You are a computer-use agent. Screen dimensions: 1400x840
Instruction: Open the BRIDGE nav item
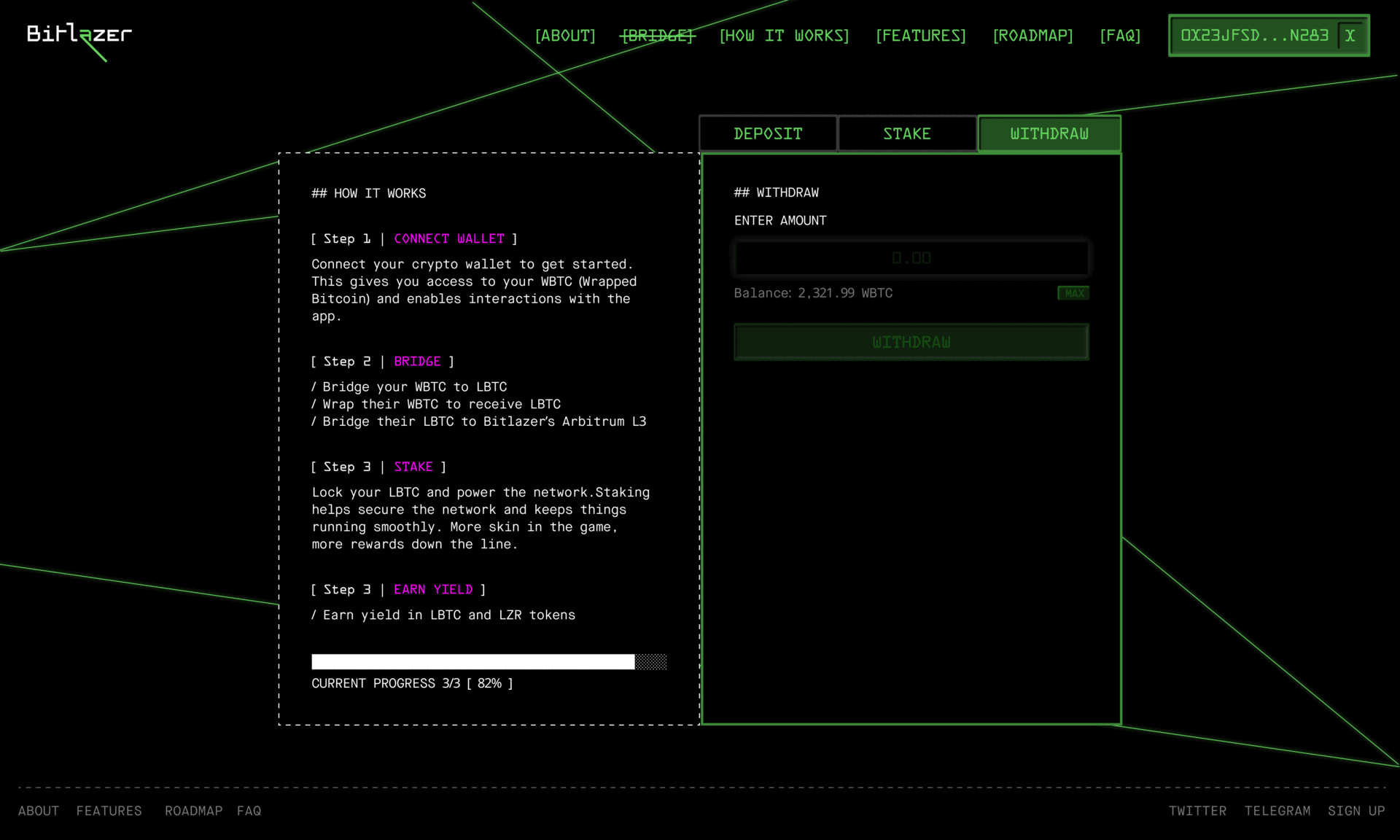[658, 36]
